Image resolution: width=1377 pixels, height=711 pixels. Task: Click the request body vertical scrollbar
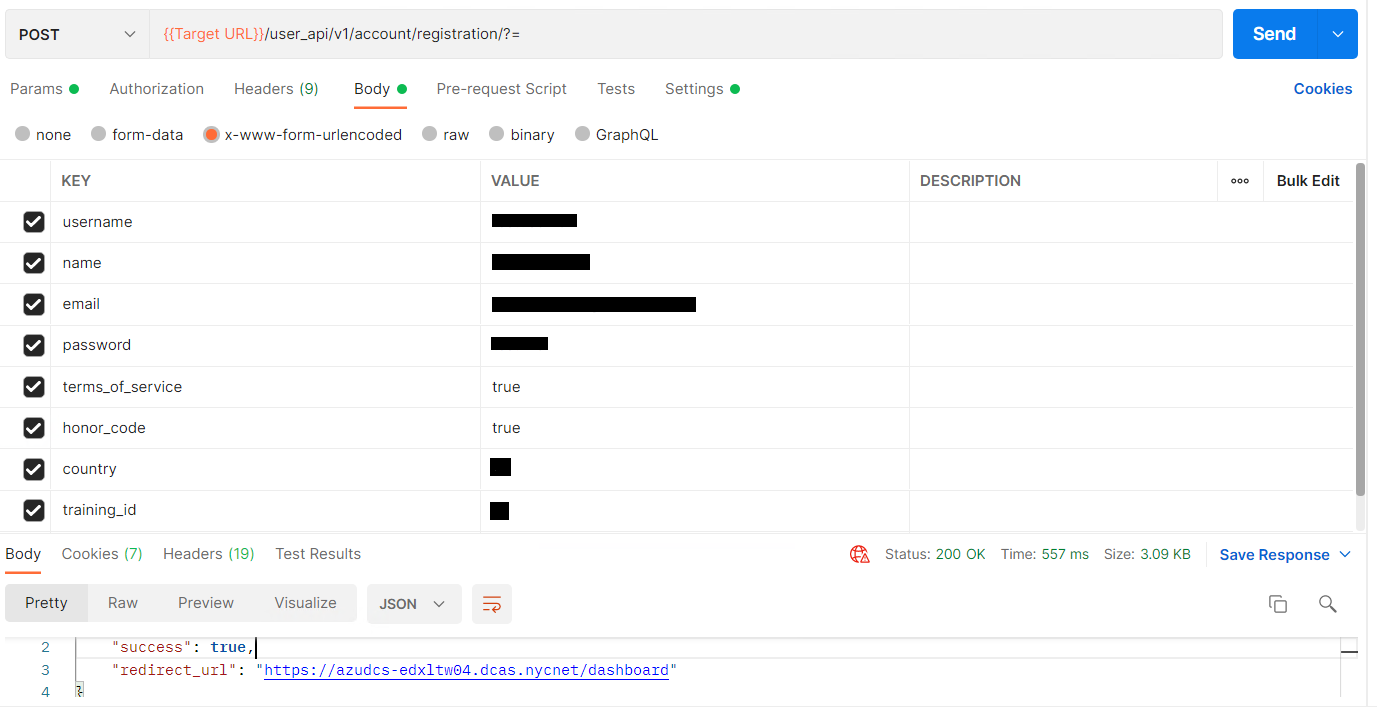point(1360,330)
